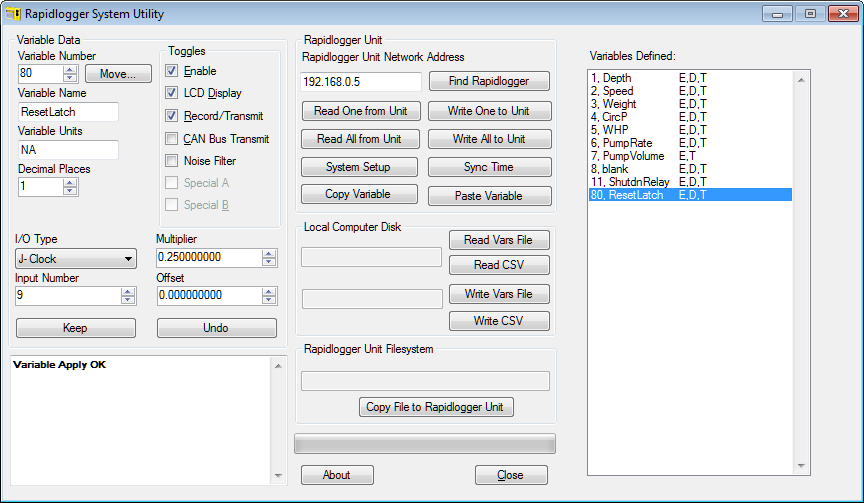Toggle the Record/Transmit checkbox
The width and height of the screenshot is (864, 503).
(x=171, y=116)
